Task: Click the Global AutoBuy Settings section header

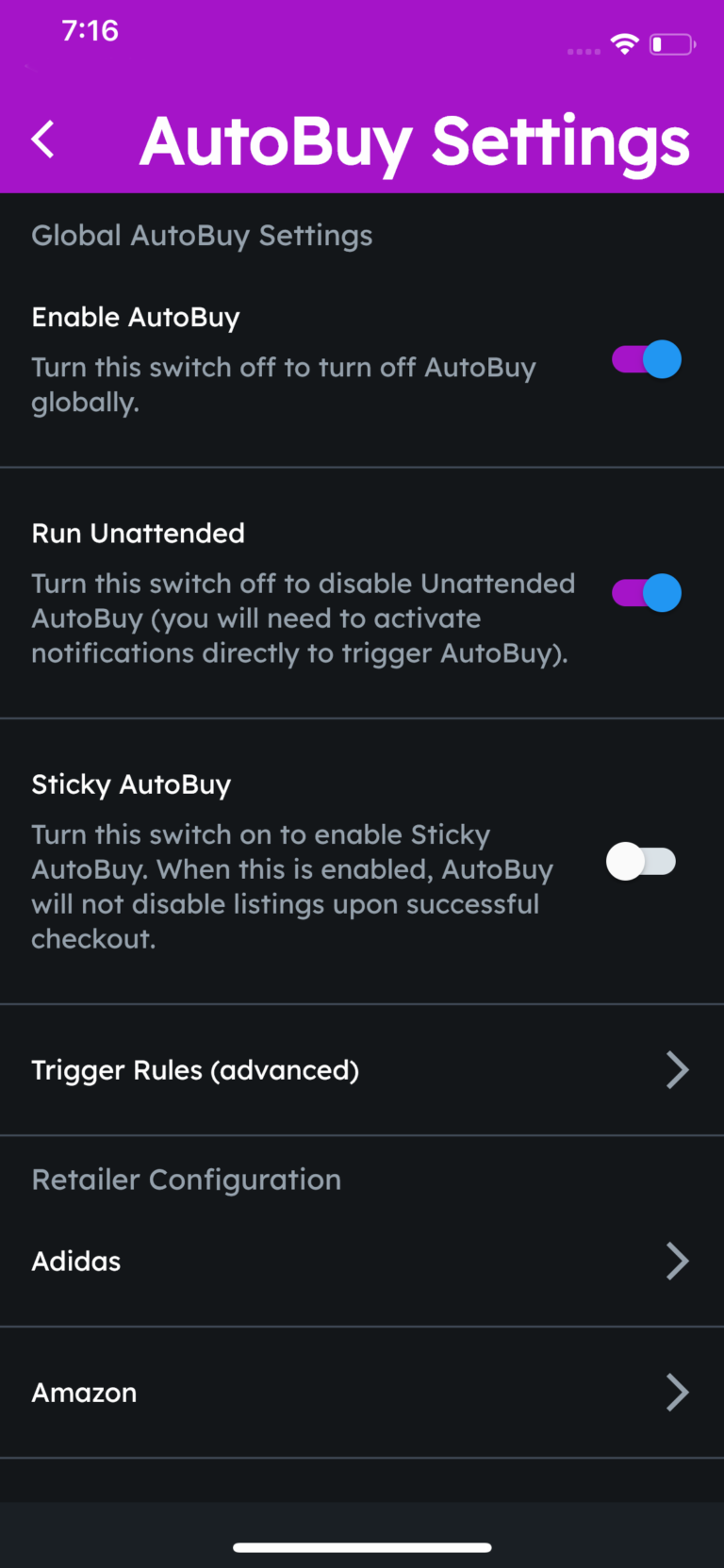Action: 203,236
